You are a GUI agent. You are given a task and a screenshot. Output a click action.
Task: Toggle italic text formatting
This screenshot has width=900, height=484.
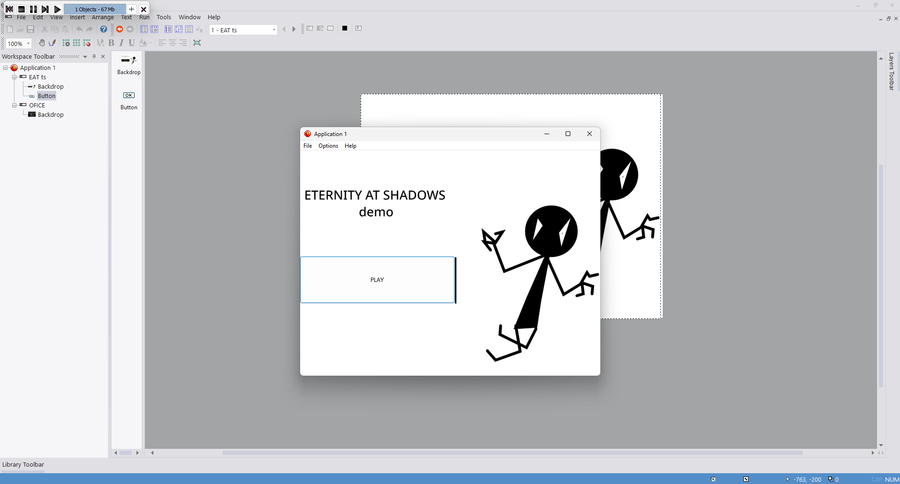(121, 43)
